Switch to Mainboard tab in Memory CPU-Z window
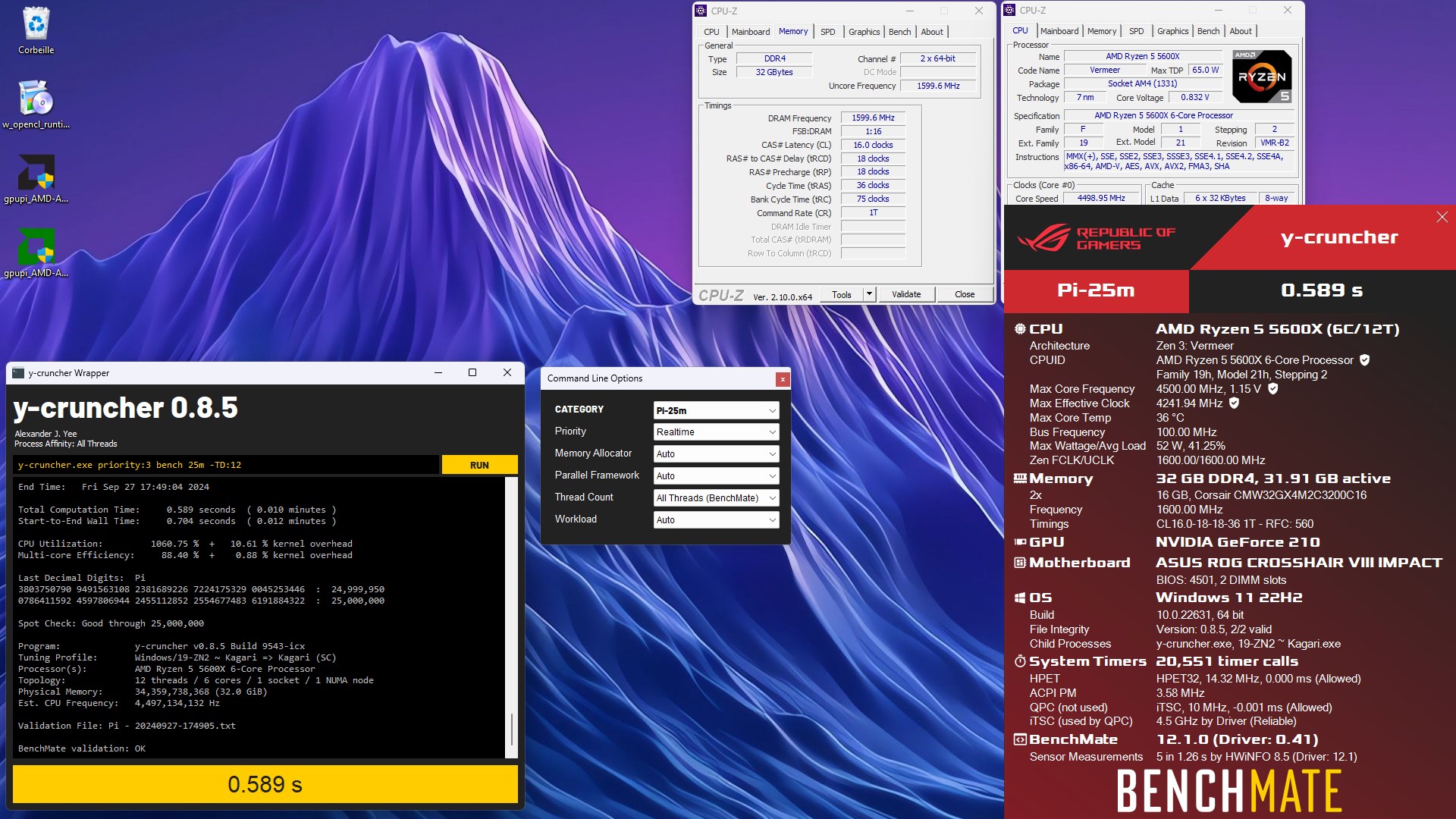The height and width of the screenshot is (819, 1456). (750, 32)
